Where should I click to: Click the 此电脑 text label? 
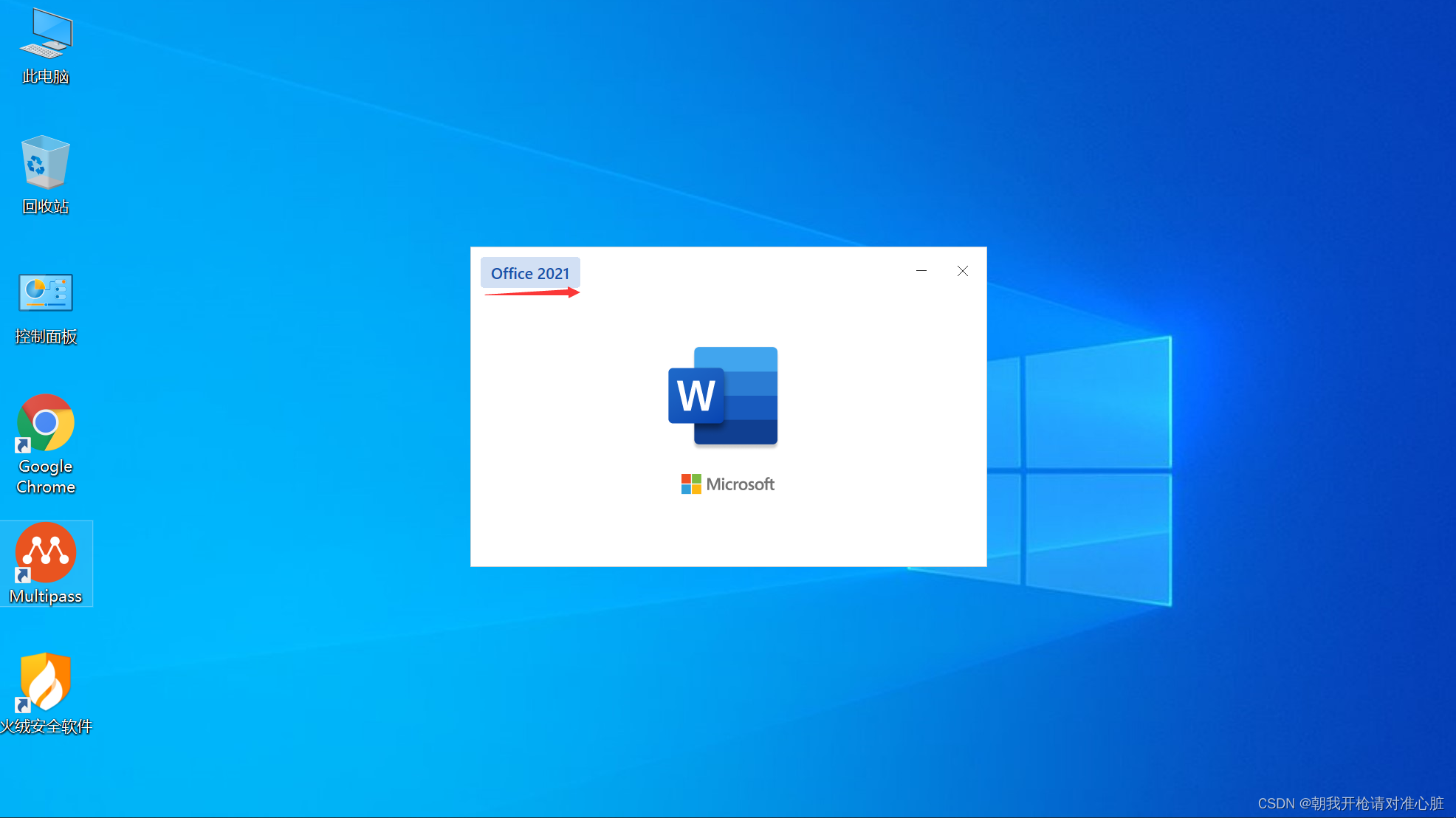pos(46,77)
